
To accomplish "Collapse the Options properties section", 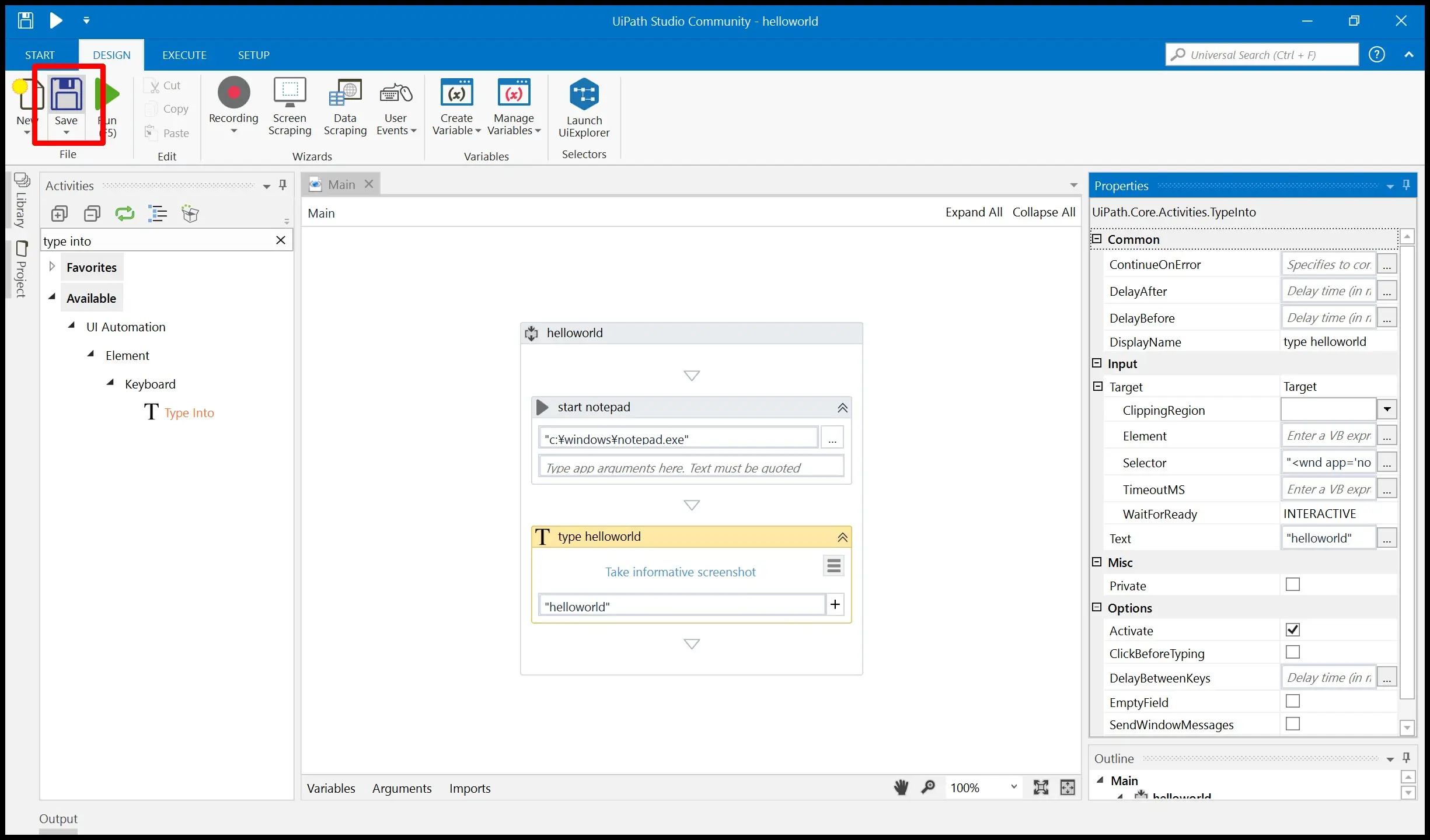I will click(x=1097, y=607).
